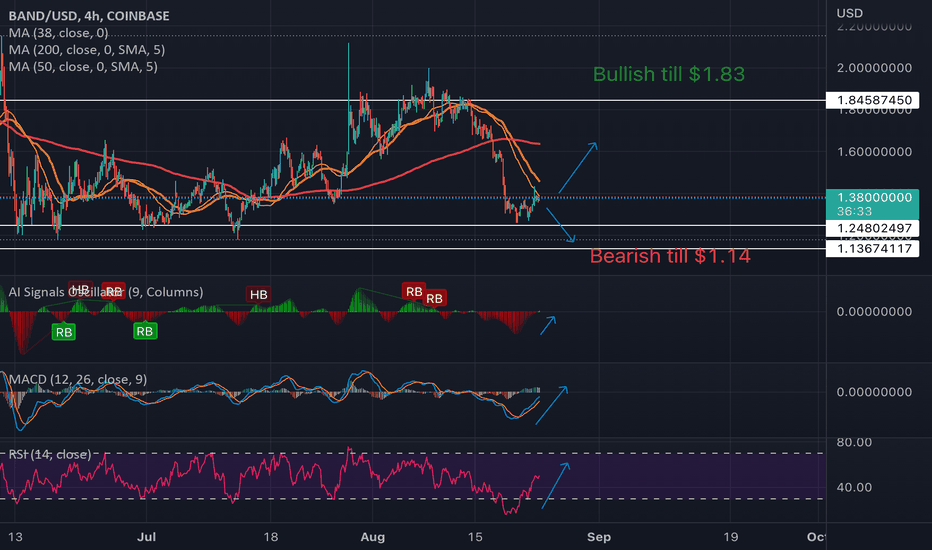
Task: Click the 2.00000000 price axis value
Action: (x=874, y=68)
